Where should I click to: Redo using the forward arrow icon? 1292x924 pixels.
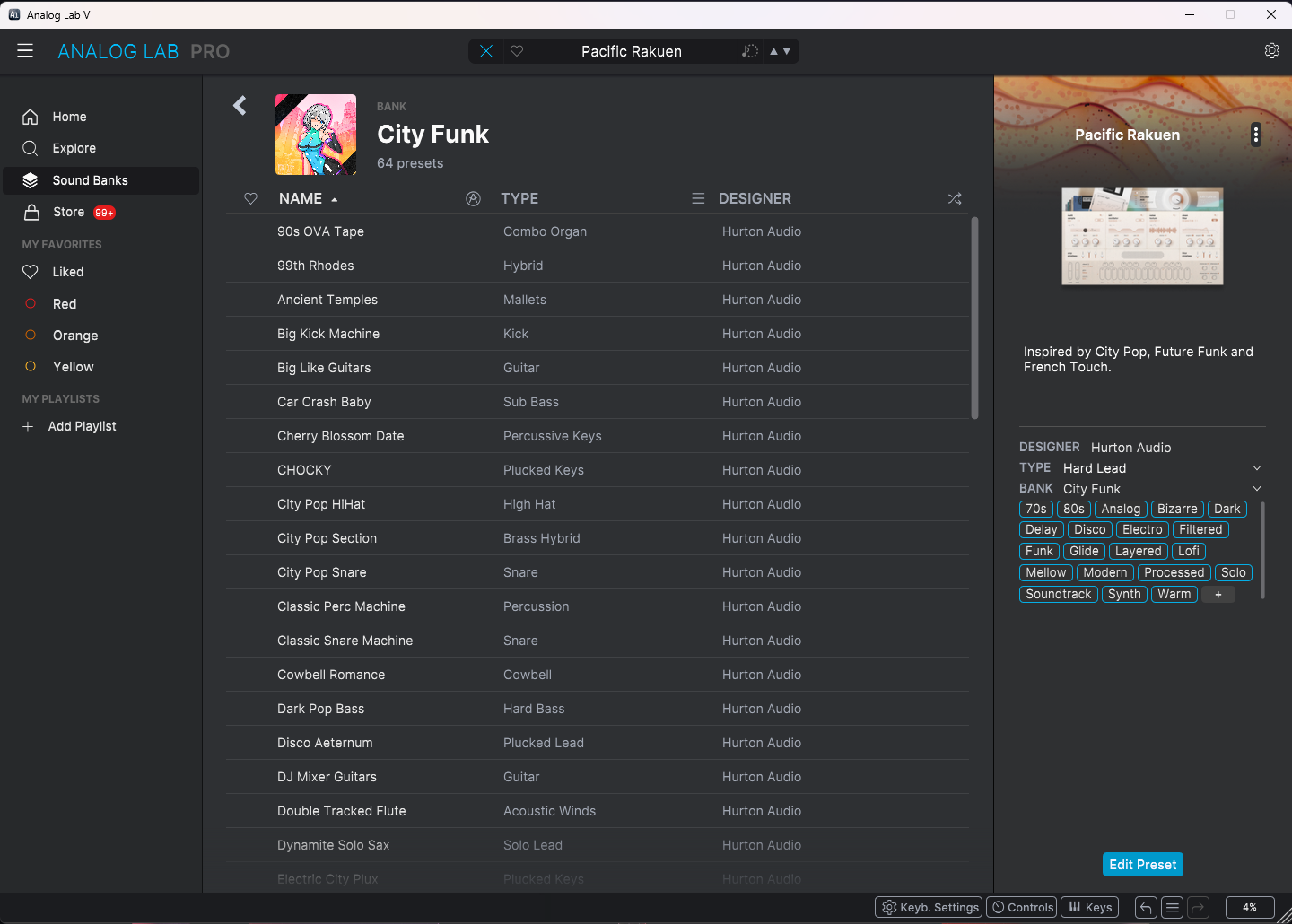1199,907
